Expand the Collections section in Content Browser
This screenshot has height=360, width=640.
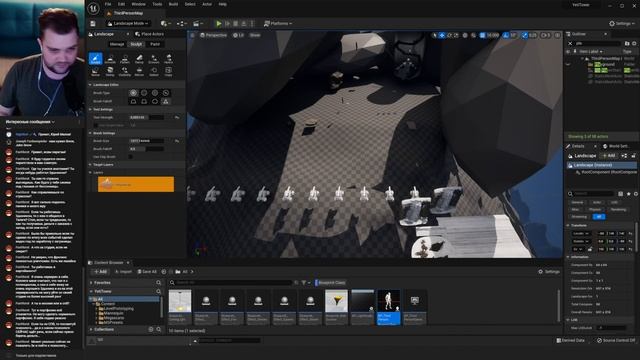pos(91,329)
